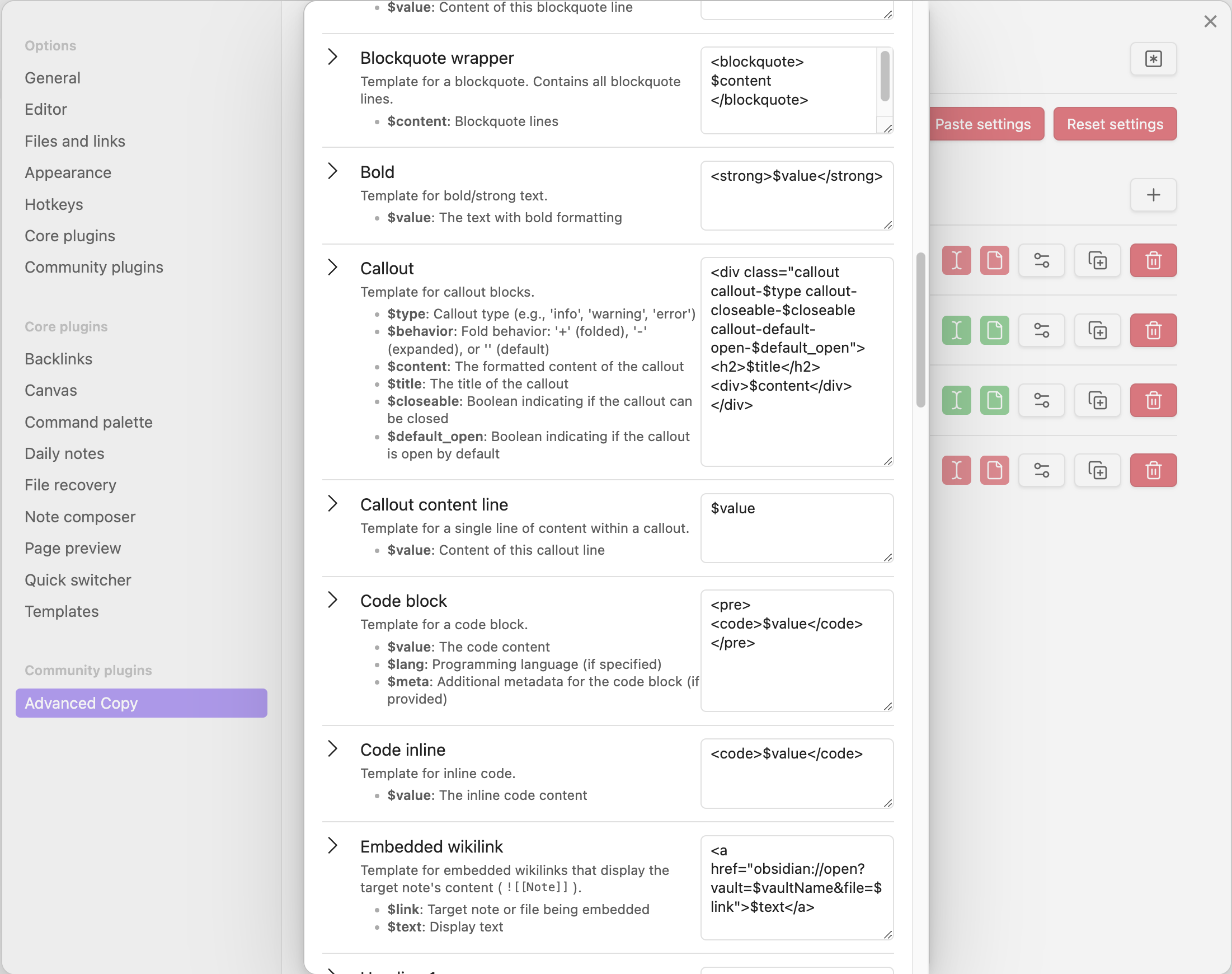Screen dimensions: 1232x974
Task: Expand the Bold template section
Action: (333, 171)
